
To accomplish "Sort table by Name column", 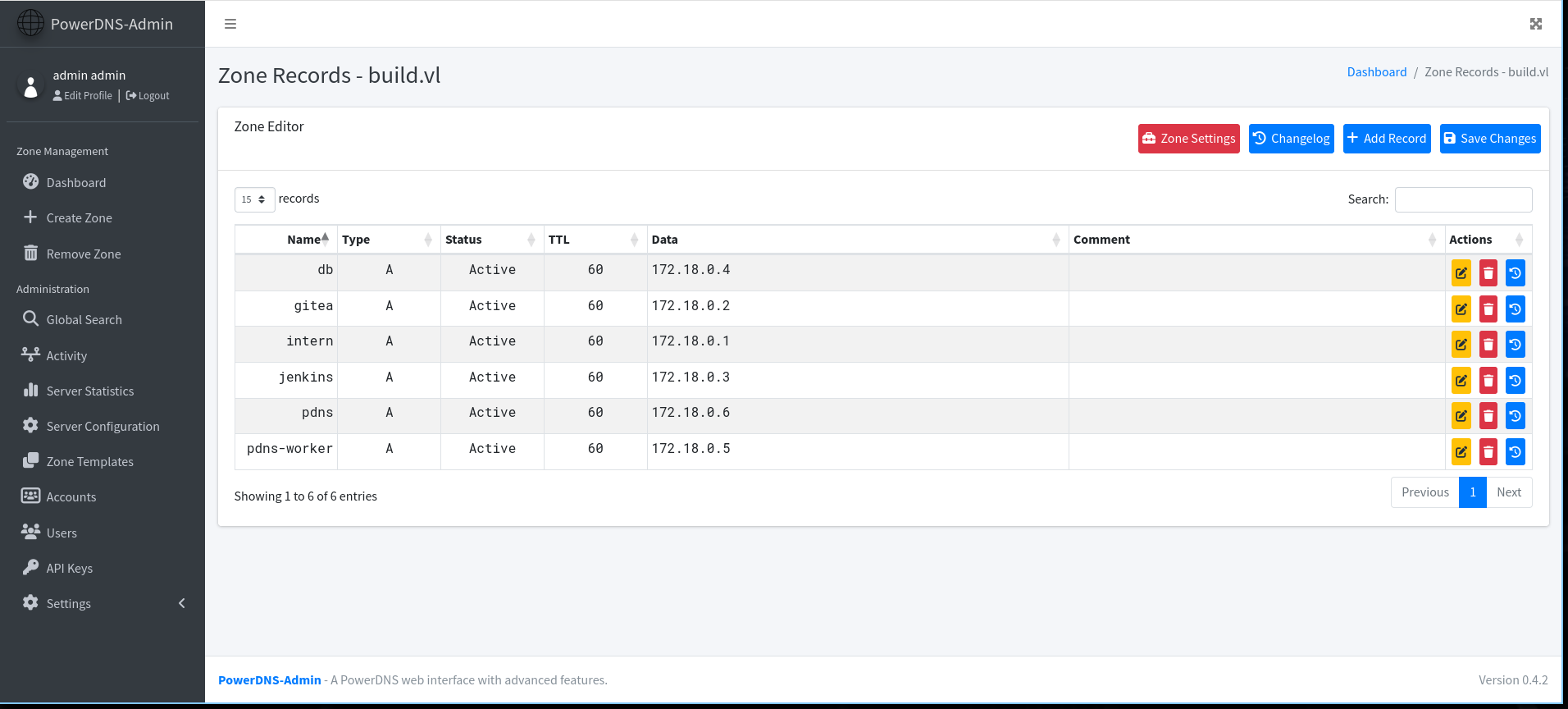I will point(286,240).
